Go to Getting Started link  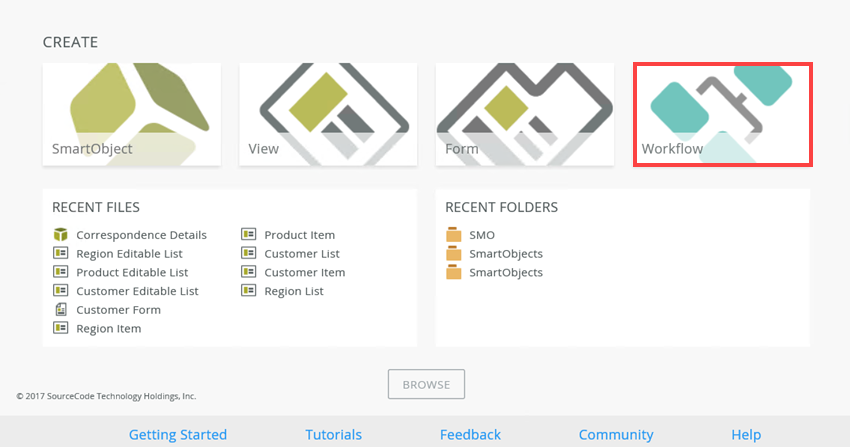(x=178, y=435)
